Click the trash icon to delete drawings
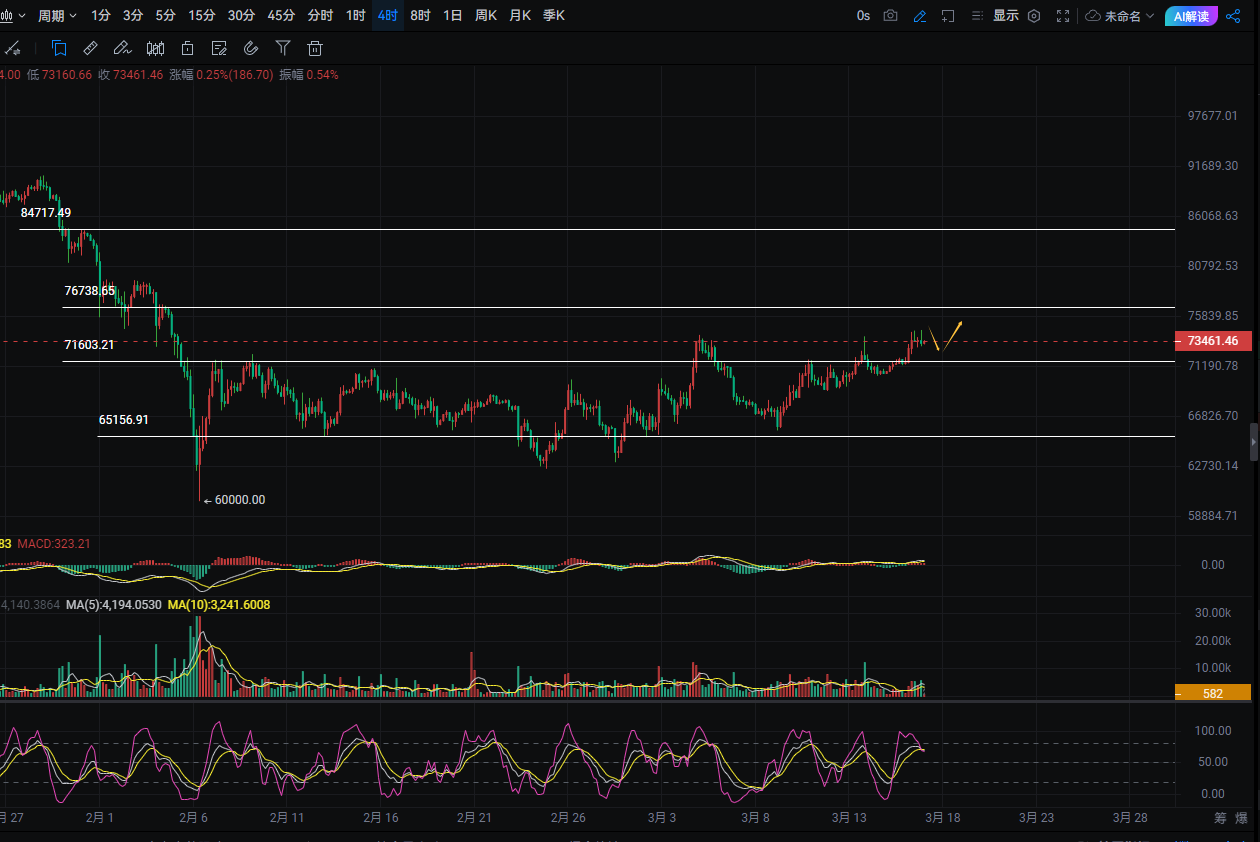1260x842 pixels. pos(315,48)
